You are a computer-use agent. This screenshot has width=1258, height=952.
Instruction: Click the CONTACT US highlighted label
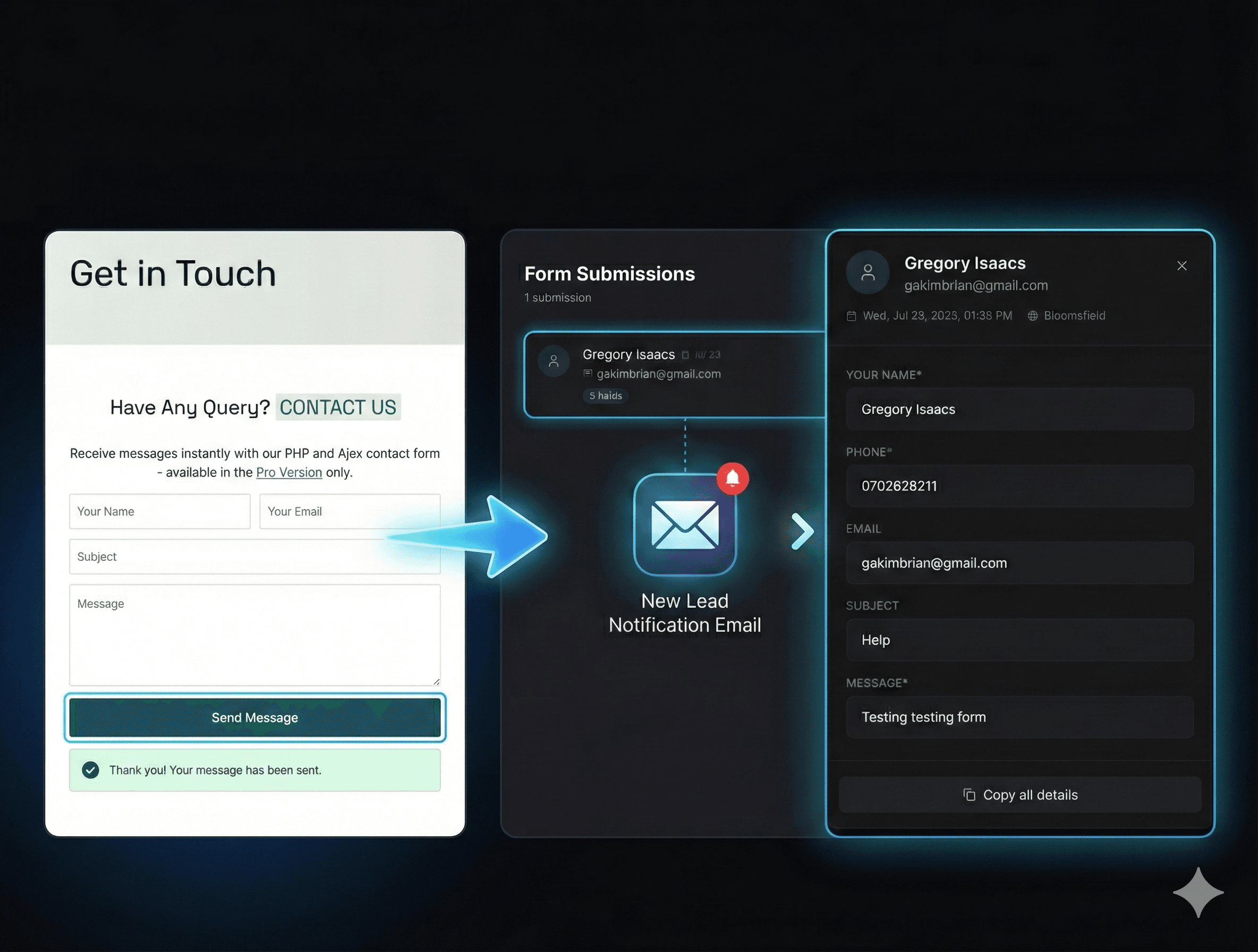pyautogui.click(x=338, y=406)
